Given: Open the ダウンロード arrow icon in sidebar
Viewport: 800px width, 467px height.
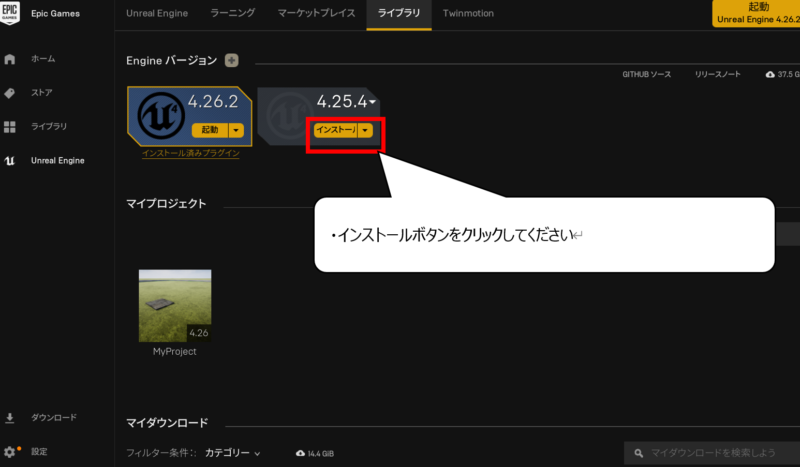Looking at the screenshot, I should (9, 418).
